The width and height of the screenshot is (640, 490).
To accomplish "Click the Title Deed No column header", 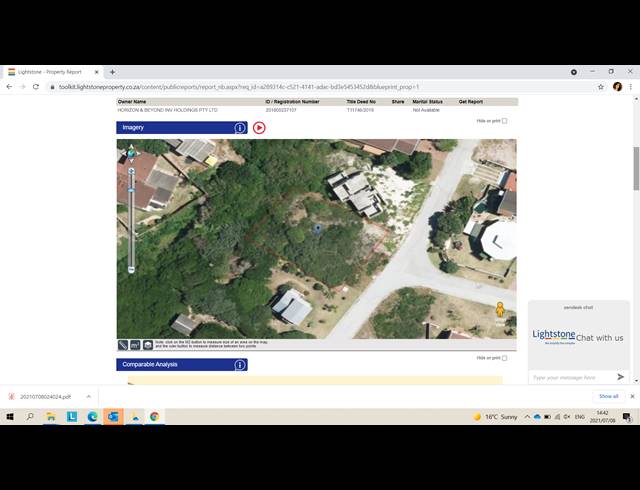I will [361, 102].
